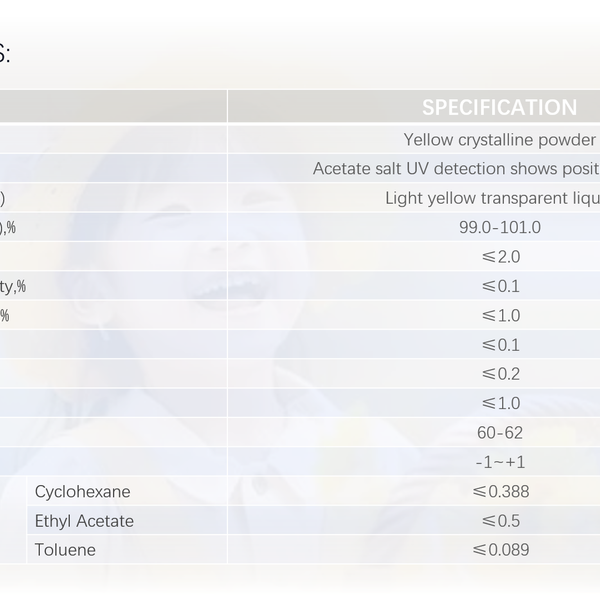The image size is (600, 600).
Task: Click the ≤0.1 value in the 'ty,%' row
Action: (501, 286)
